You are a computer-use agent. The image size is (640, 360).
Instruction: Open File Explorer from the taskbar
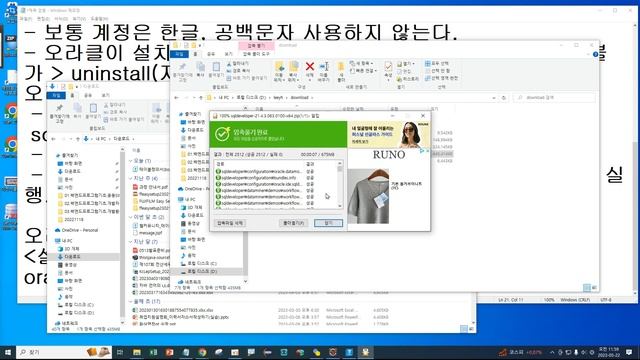[x=137, y=352]
